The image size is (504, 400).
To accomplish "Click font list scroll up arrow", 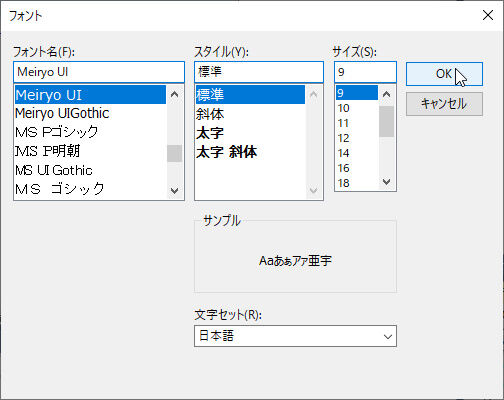I will tap(174, 94).
